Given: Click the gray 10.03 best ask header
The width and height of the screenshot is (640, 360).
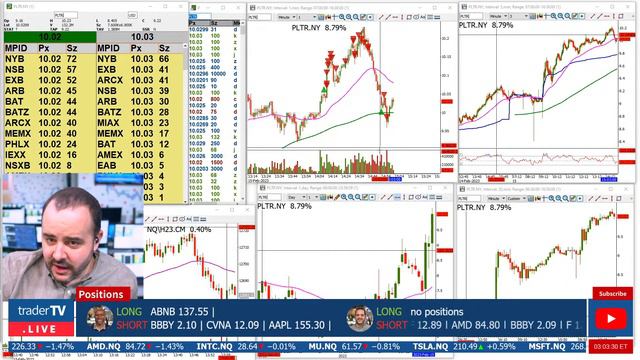Looking at the screenshot, I should pyautogui.click(x=142, y=37).
